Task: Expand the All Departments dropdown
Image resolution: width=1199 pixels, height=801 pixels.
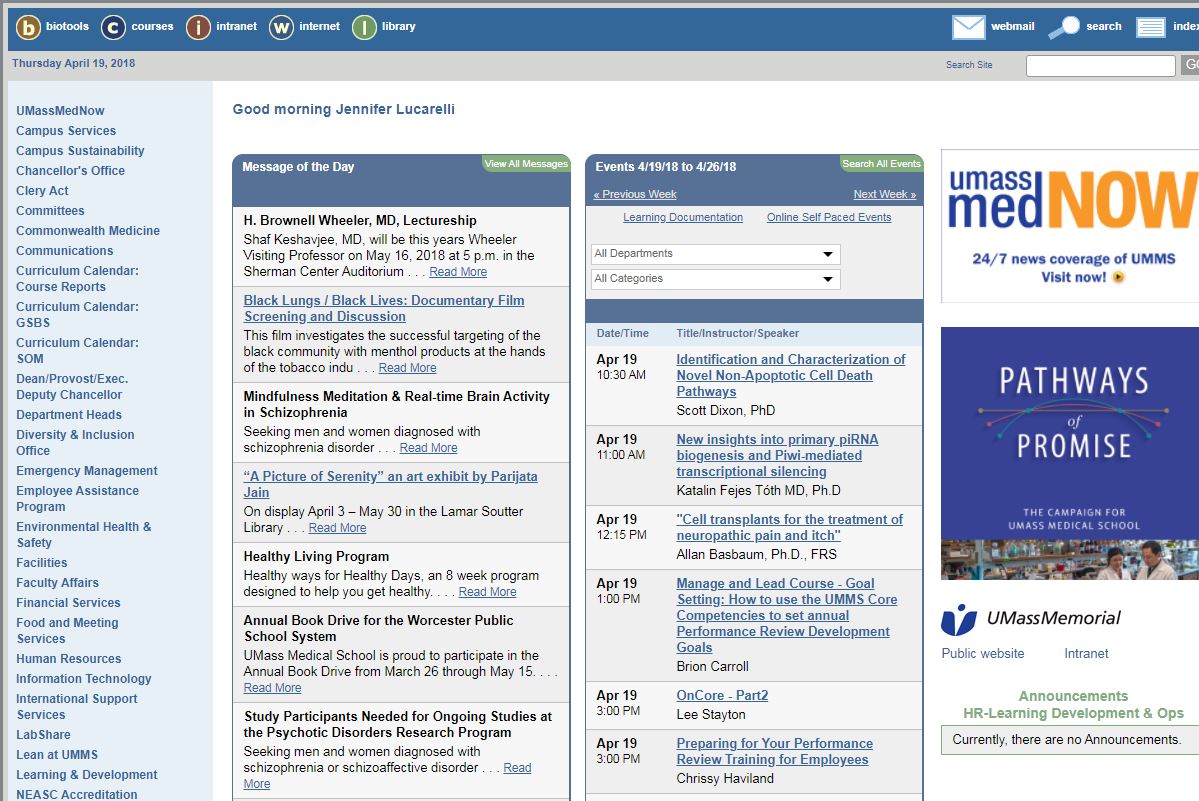Action: coord(715,254)
